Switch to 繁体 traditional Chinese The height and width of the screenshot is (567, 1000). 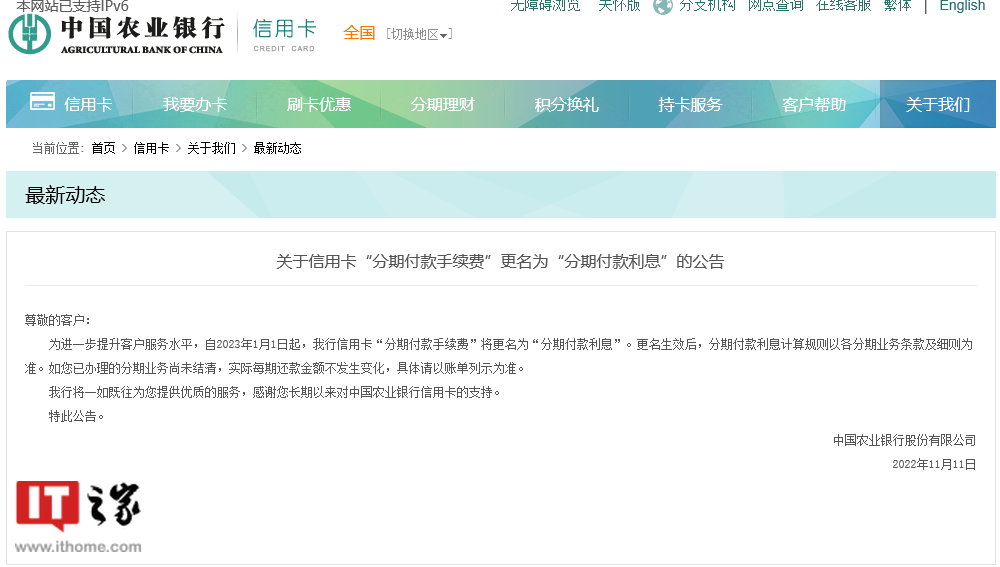tap(897, 6)
